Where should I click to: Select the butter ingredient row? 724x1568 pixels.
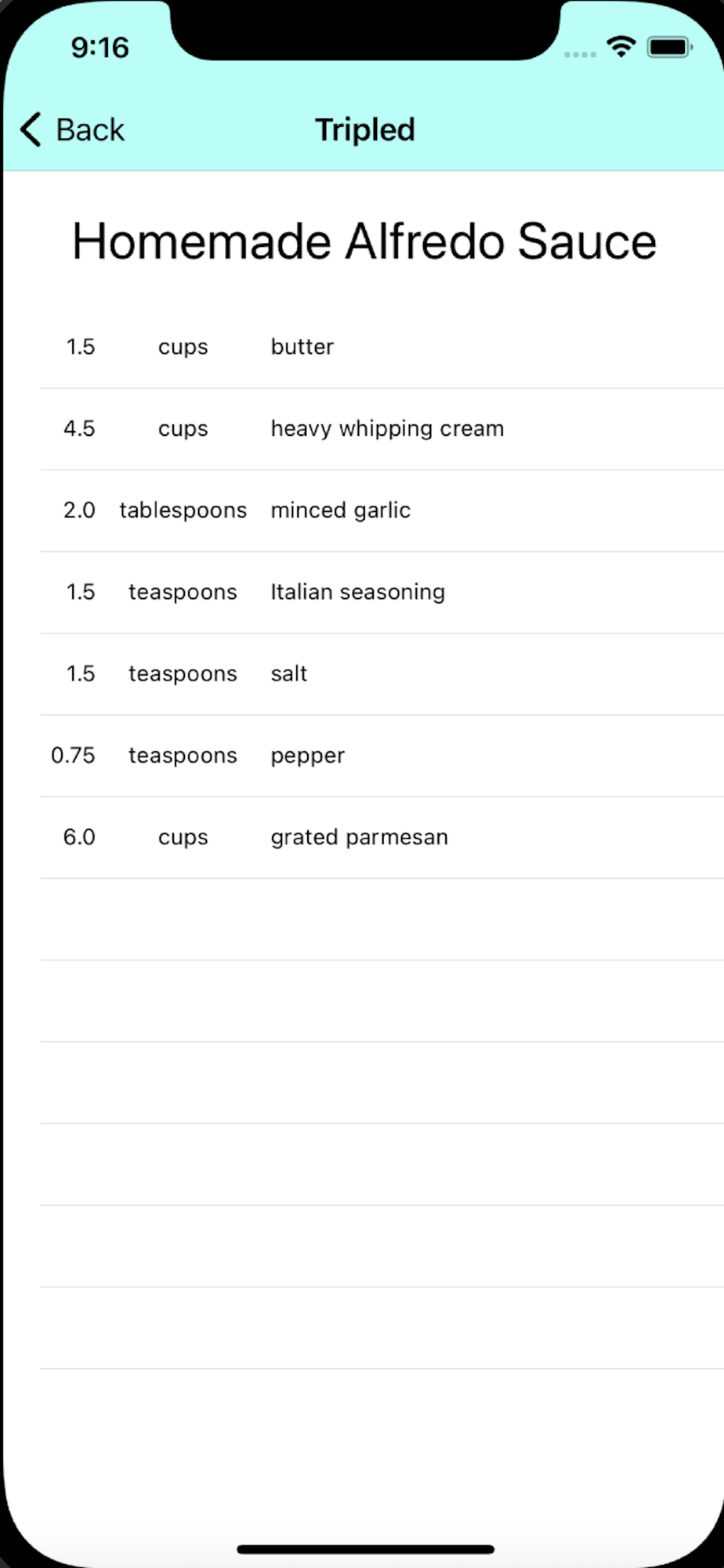[382, 347]
